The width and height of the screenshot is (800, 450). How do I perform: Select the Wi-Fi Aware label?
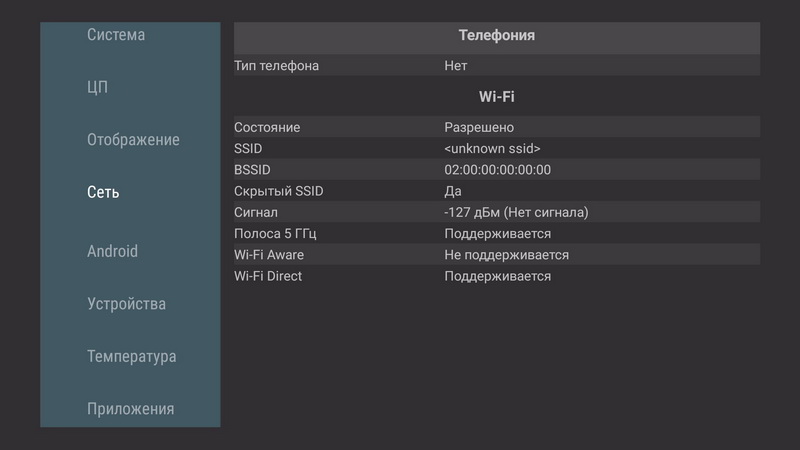(x=269, y=255)
